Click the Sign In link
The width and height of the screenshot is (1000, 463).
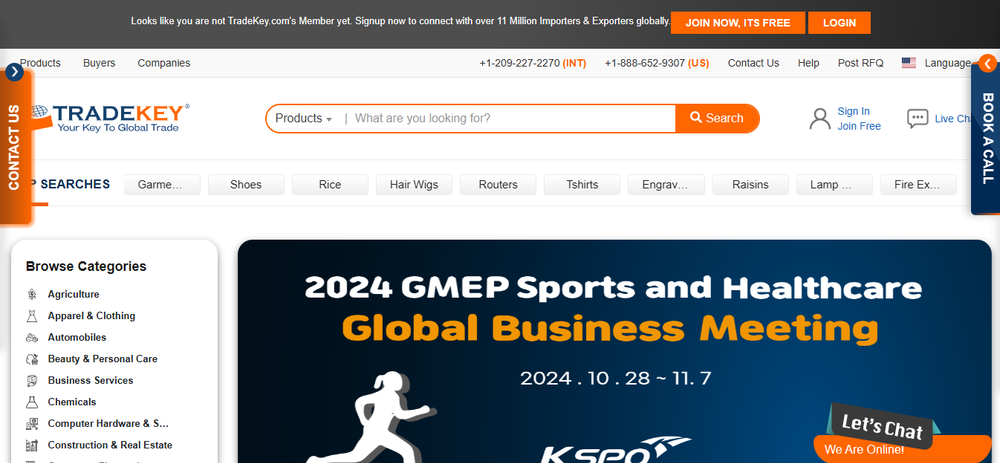point(853,112)
